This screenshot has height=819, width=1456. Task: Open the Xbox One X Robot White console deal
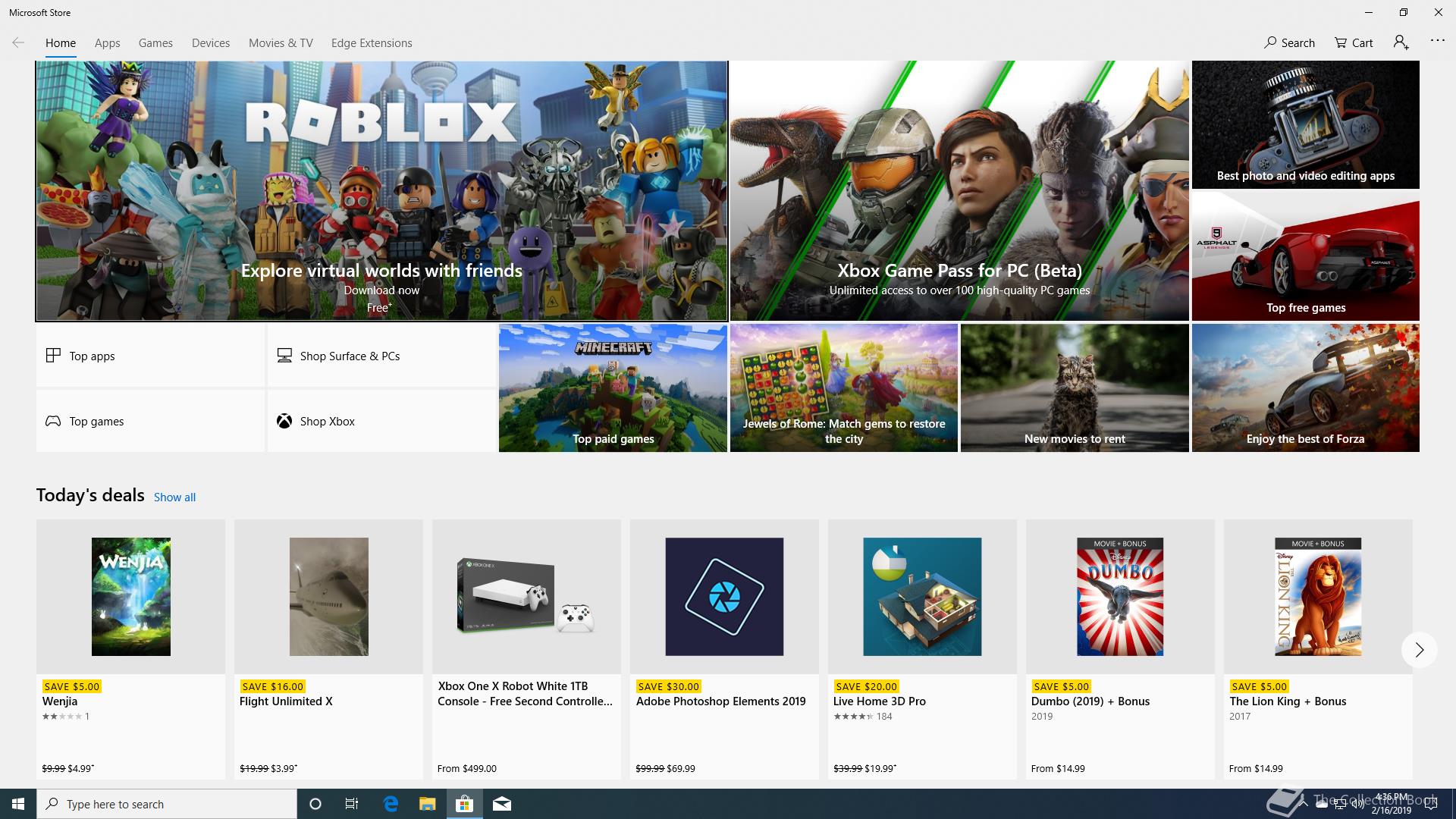[x=526, y=649]
